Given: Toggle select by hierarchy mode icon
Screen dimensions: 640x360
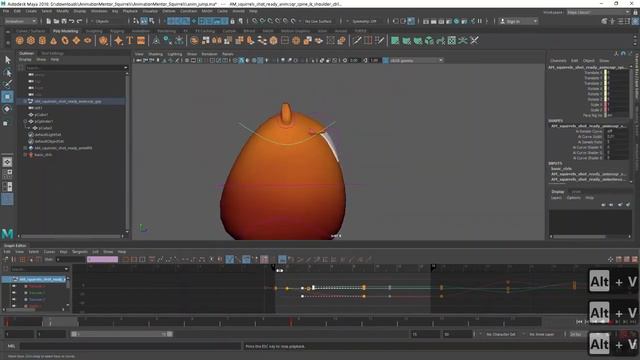Looking at the screenshot, I should [136, 21].
